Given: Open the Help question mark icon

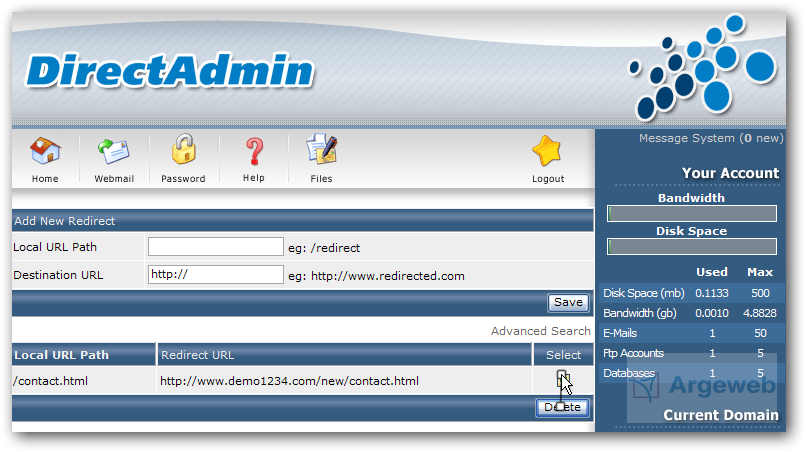Looking at the screenshot, I should [254, 151].
